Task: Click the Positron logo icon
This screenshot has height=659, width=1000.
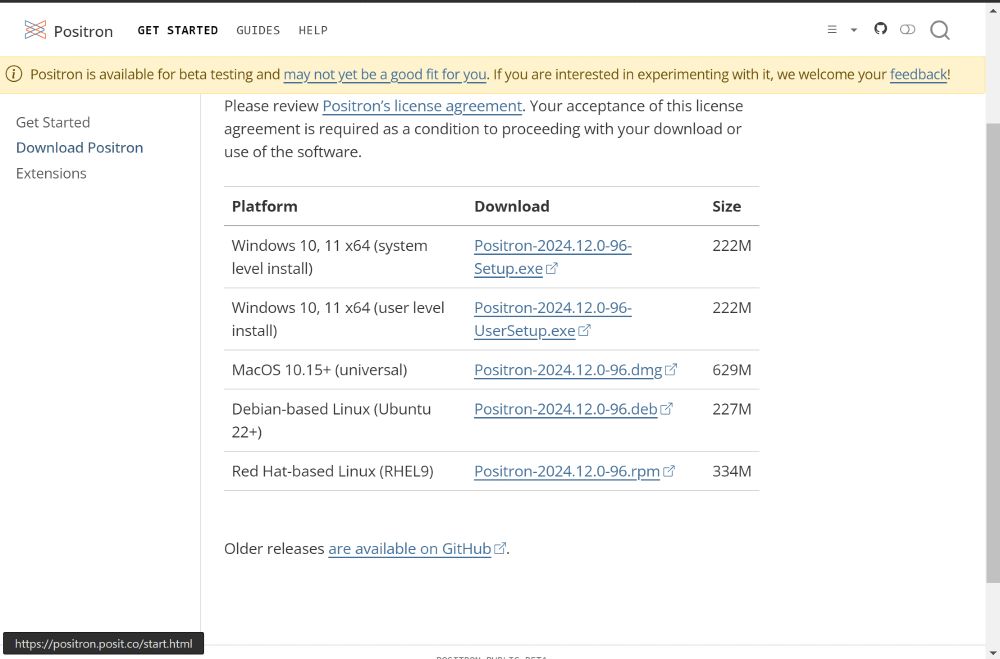Action: (35, 30)
